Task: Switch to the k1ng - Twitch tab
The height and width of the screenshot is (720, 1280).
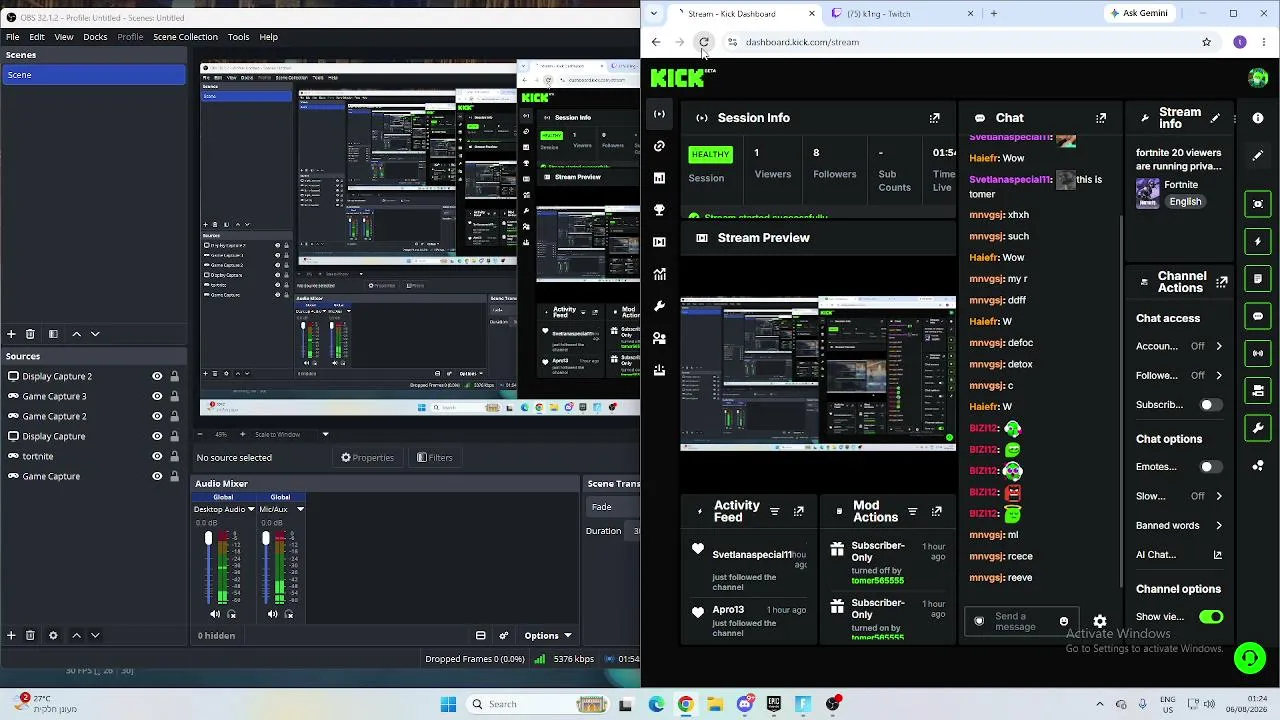Action: coord(900,14)
